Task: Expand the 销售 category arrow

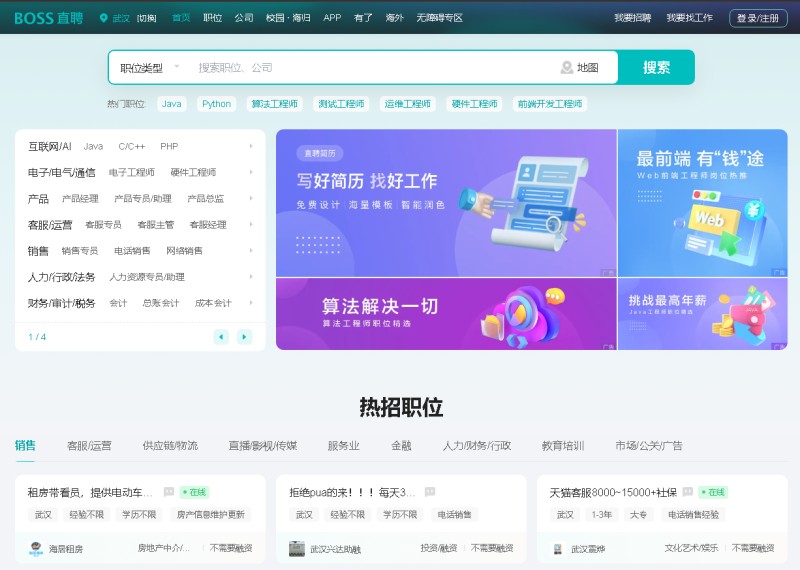Action: click(x=251, y=251)
